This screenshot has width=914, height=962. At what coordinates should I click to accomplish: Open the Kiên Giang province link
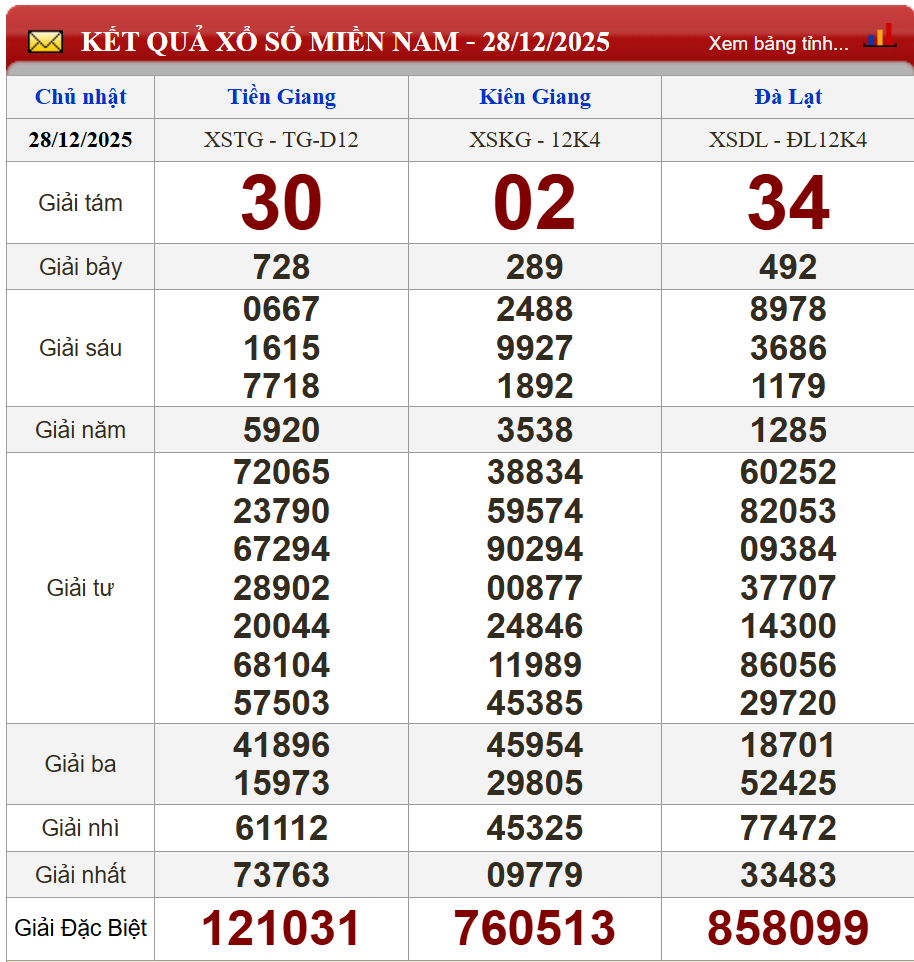coord(535,97)
